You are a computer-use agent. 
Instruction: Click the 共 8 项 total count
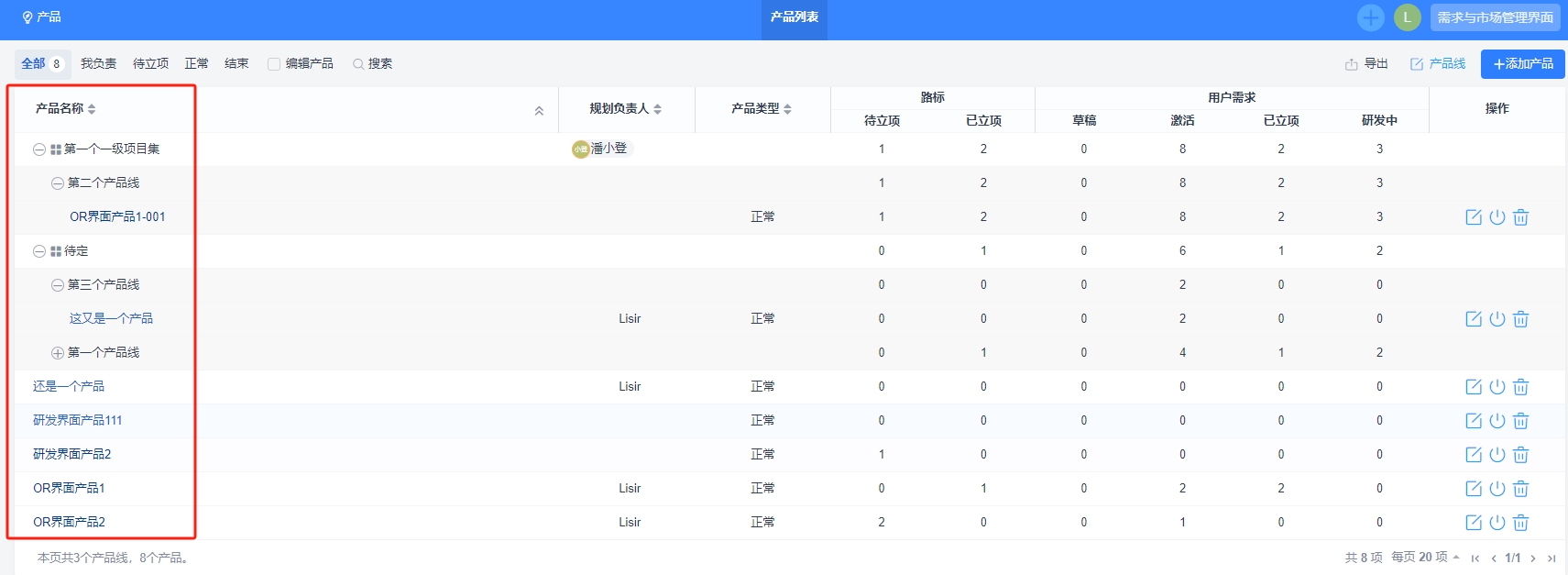1364,558
